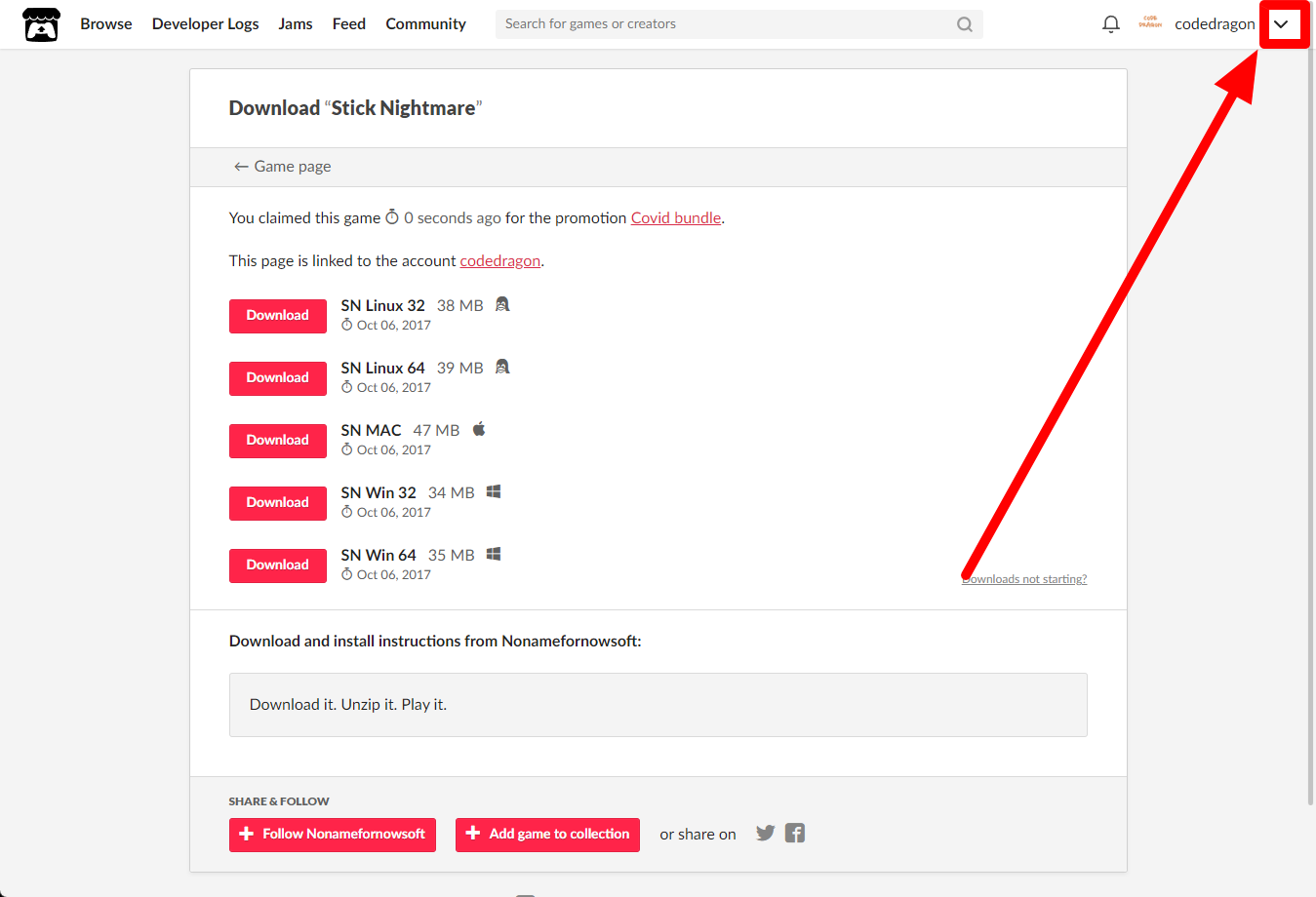Download SN Win 32 build
The image size is (1316, 897).
[x=278, y=503]
